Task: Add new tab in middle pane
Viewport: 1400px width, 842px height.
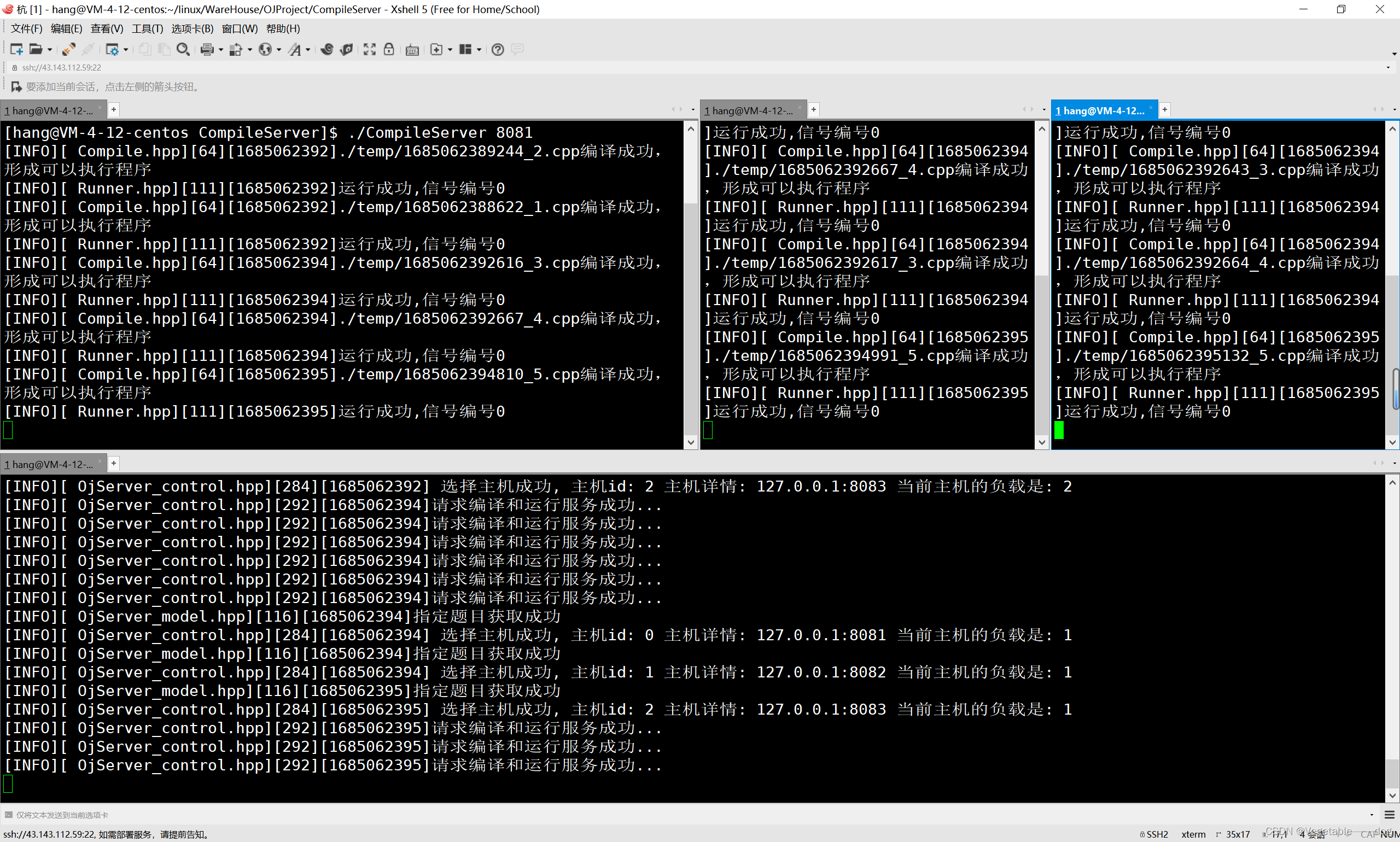Action: (x=814, y=109)
